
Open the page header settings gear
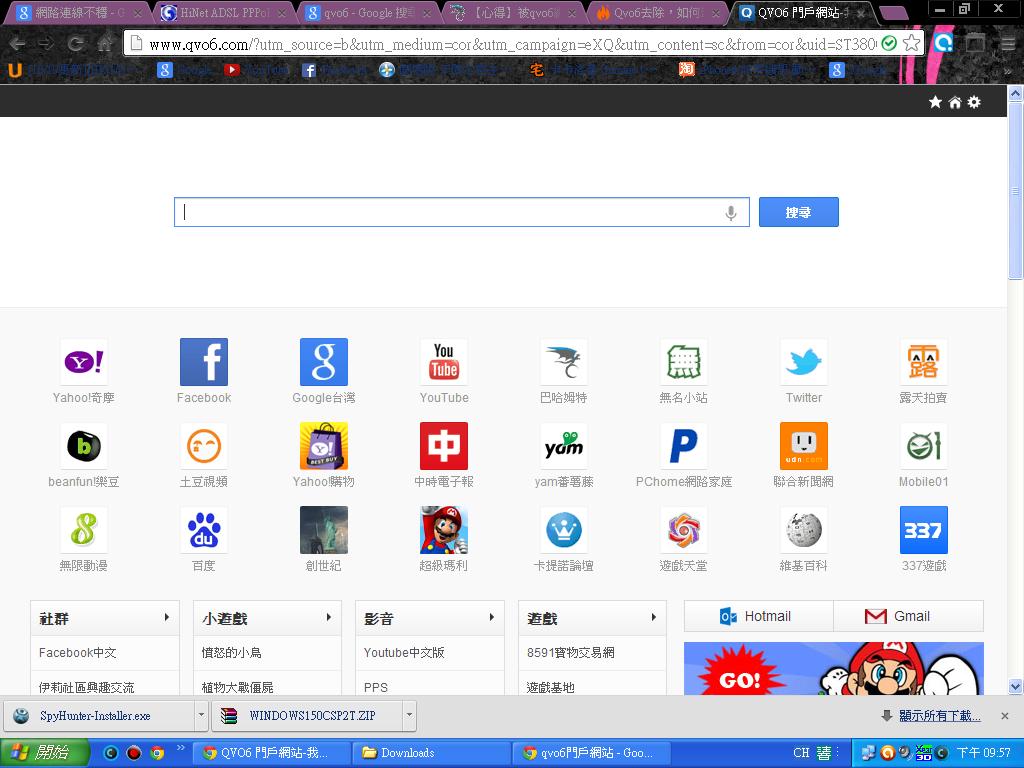click(x=974, y=102)
